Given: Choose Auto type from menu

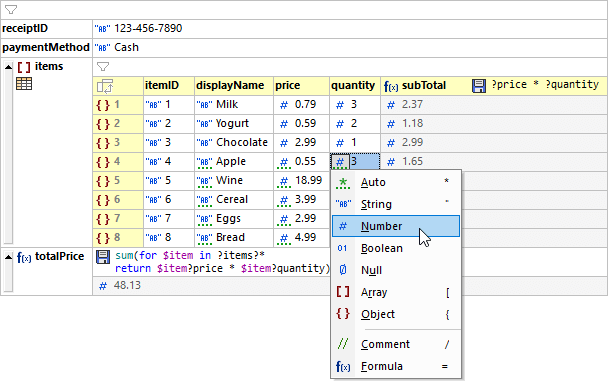Looking at the screenshot, I should pos(396,182).
